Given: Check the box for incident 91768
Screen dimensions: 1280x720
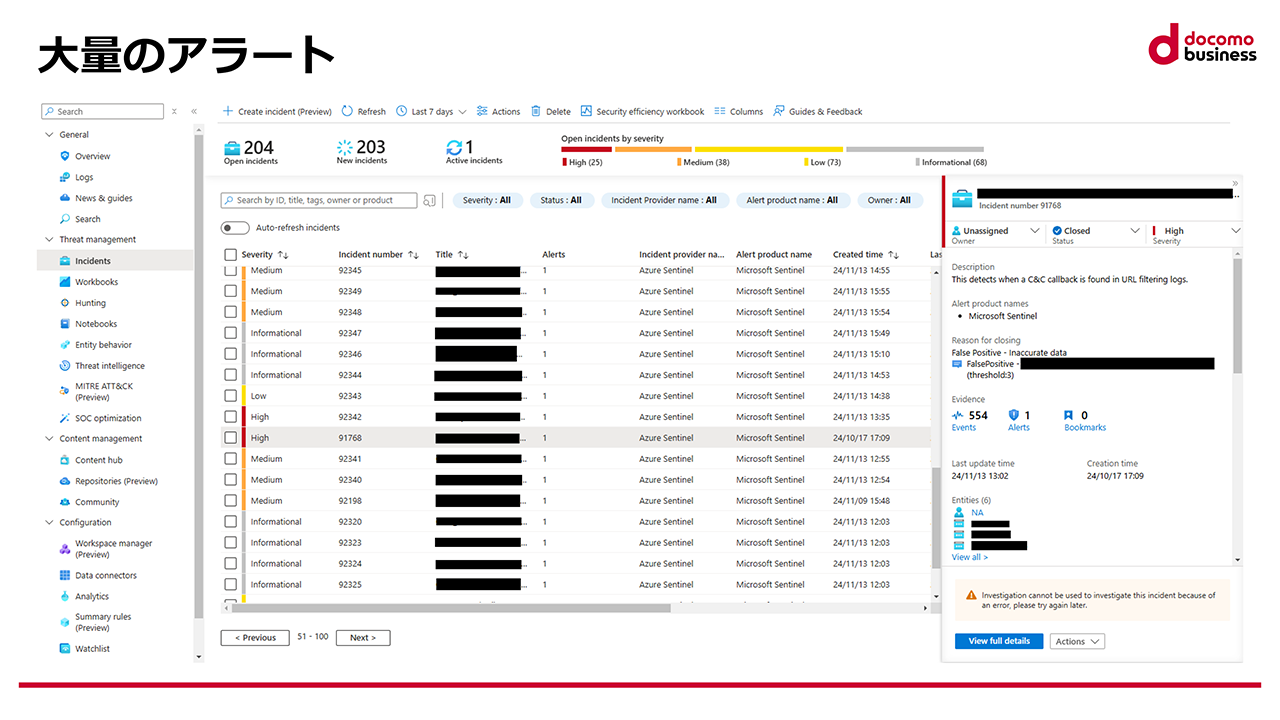Looking at the screenshot, I should click(231, 438).
